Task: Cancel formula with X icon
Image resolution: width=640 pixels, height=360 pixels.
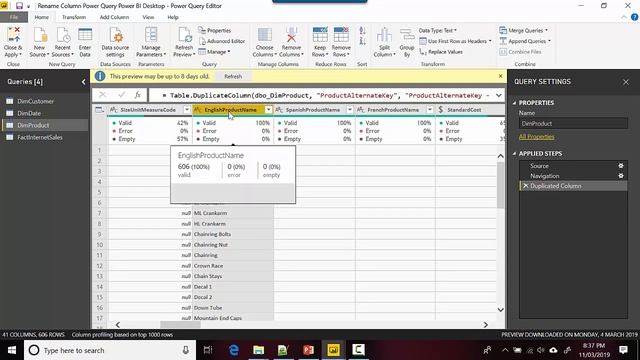Action: 102,95
